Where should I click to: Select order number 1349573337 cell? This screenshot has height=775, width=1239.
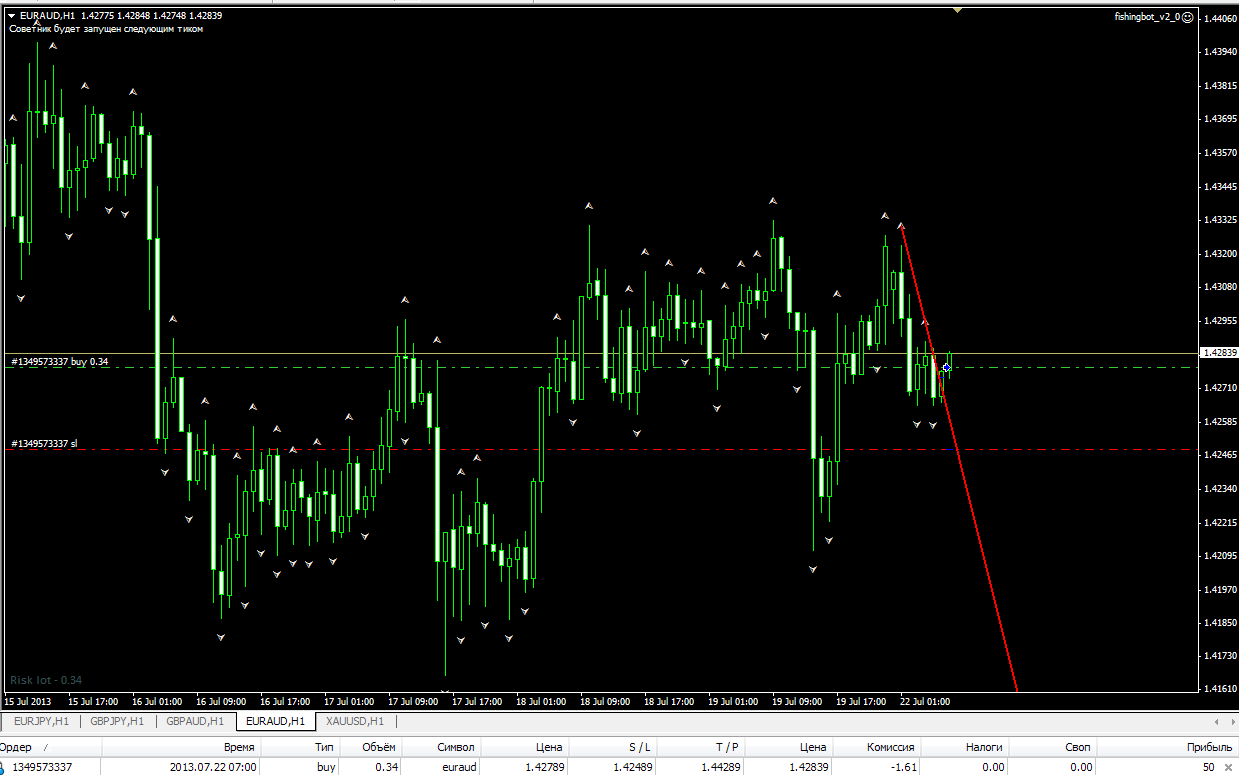(42, 767)
